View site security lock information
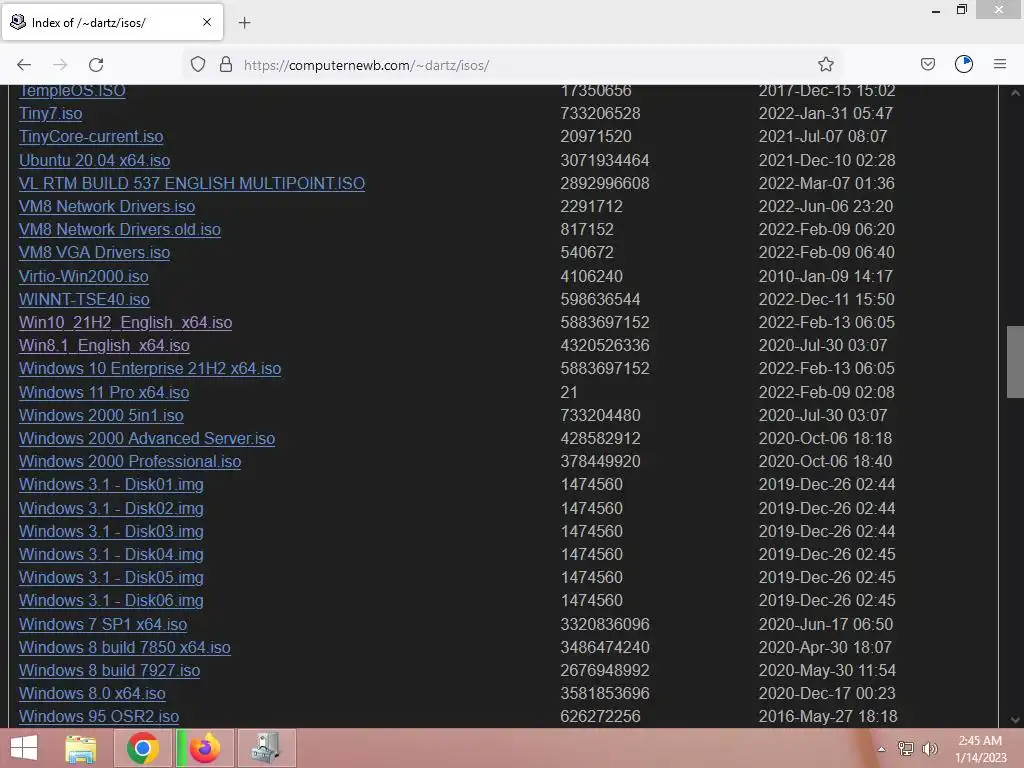Image resolution: width=1024 pixels, height=768 pixels. click(226, 64)
